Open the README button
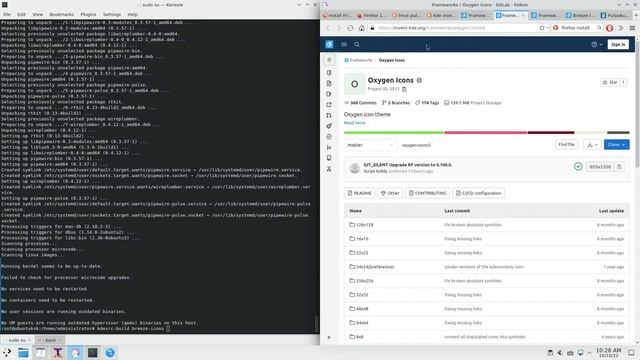640x360 pixels. [x=359, y=193]
